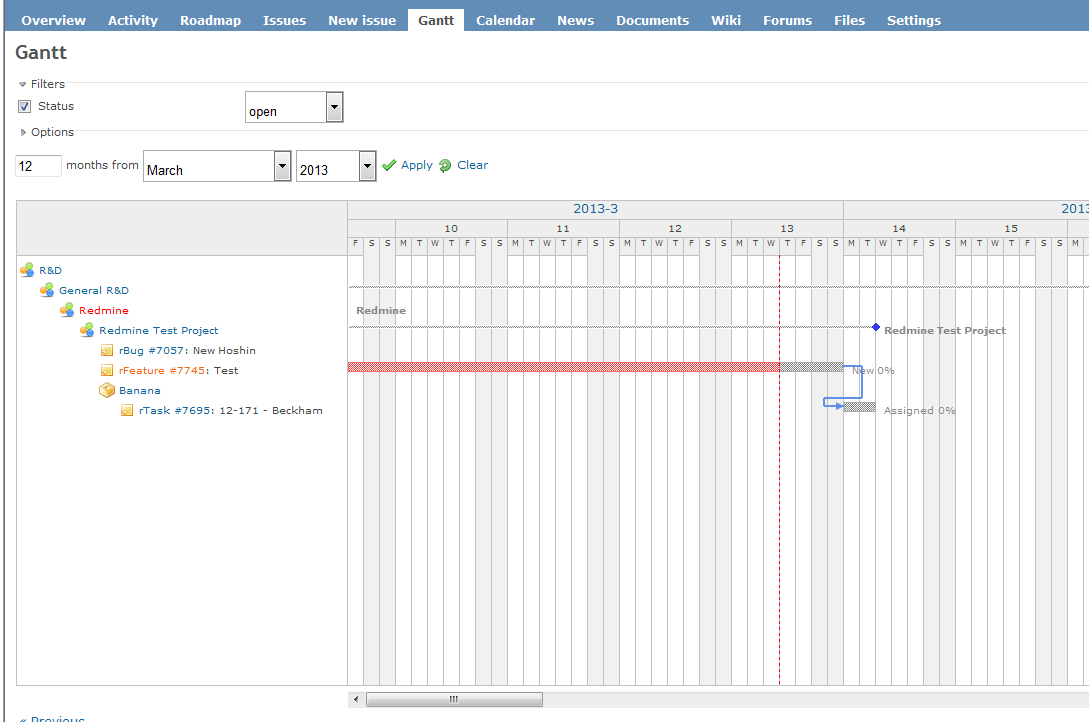Open the General R&D project link
This screenshot has height=722, width=1089.
[x=94, y=291]
